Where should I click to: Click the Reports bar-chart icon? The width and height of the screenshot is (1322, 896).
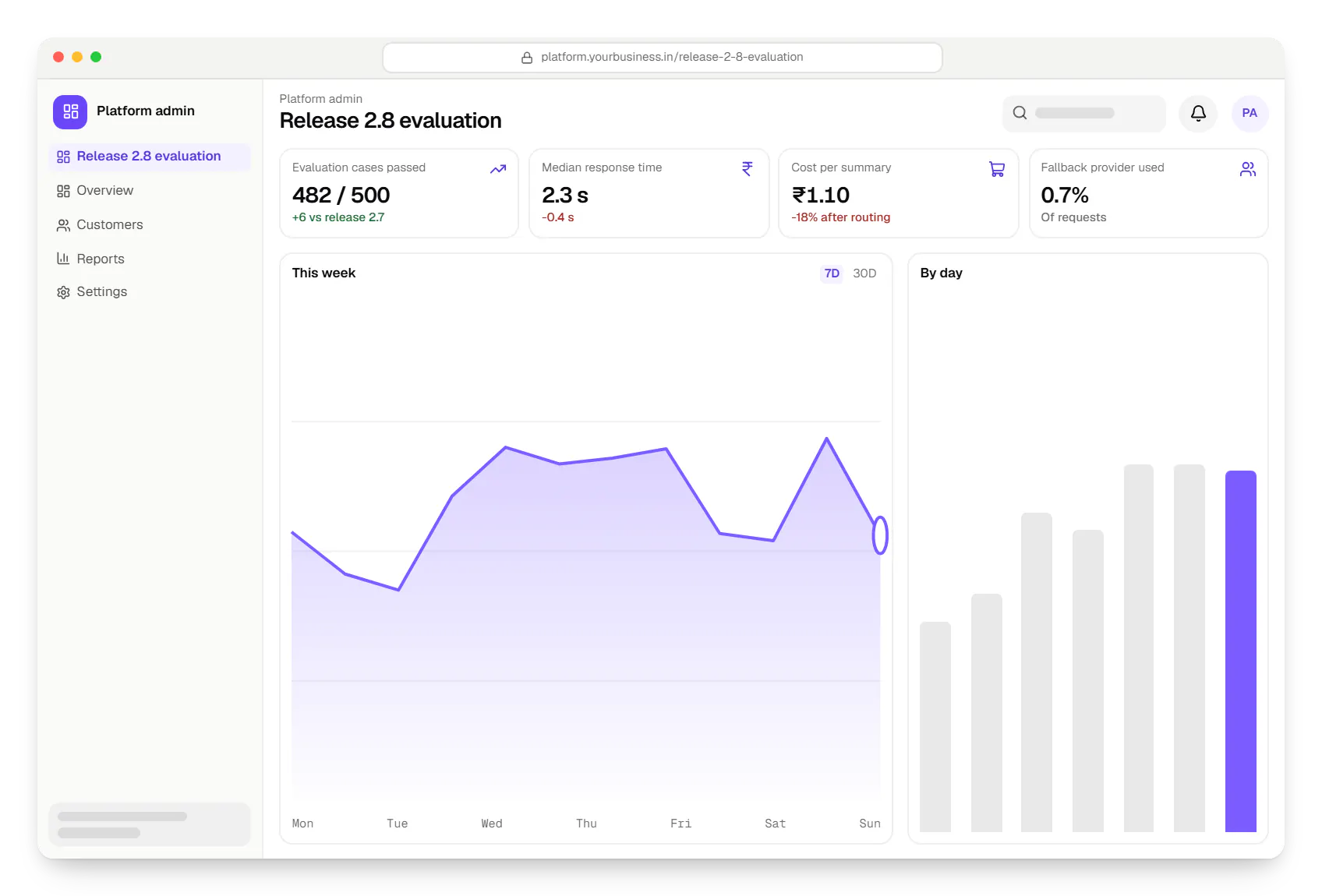click(x=63, y=259)
